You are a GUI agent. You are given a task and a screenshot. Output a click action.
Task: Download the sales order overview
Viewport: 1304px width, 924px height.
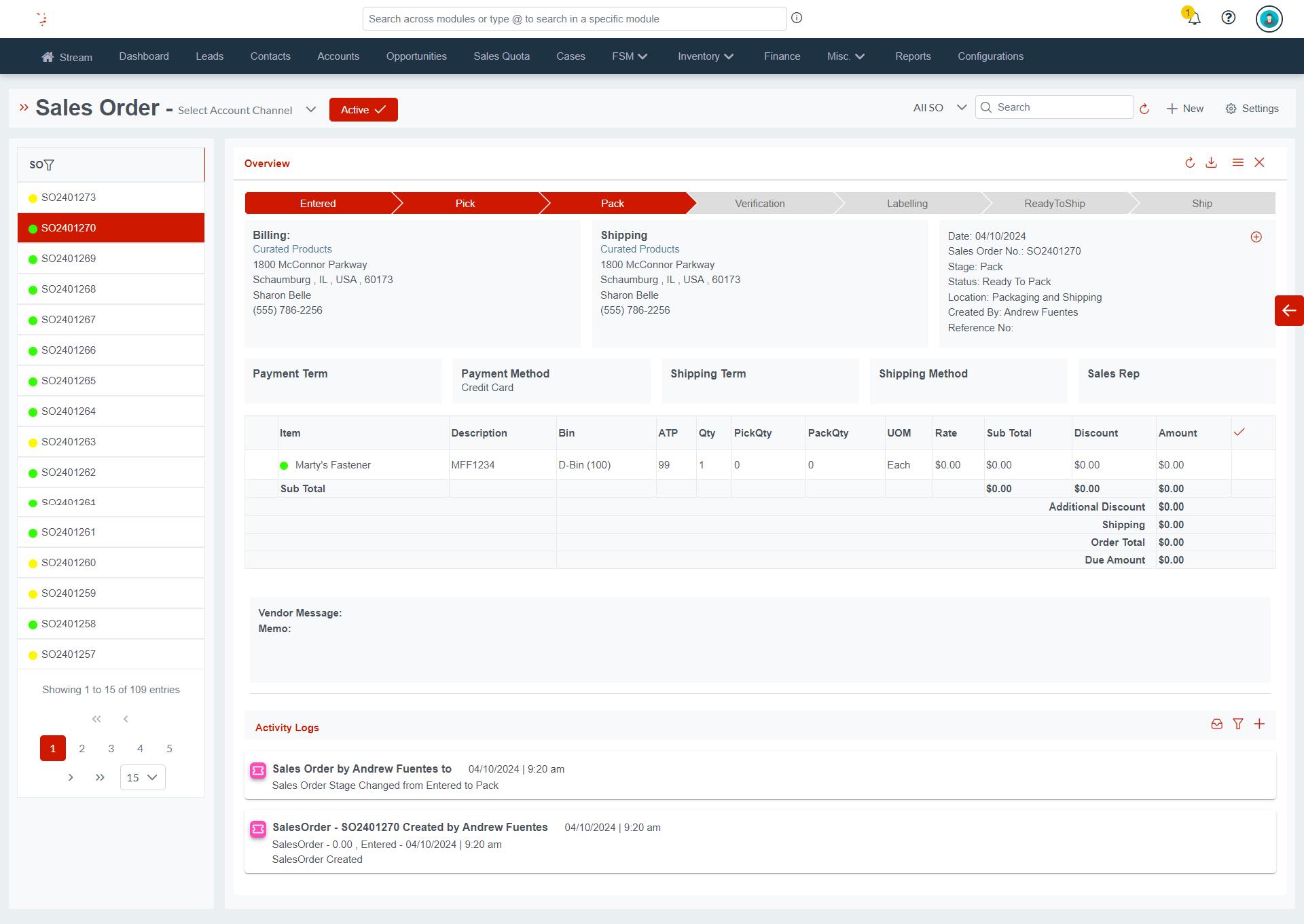click(1213, 162)
